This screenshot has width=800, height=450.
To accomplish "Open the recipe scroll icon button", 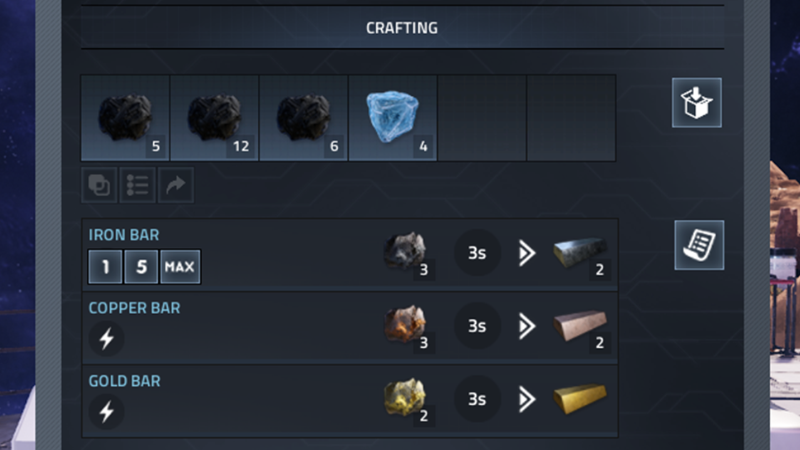I will click(x=699, y=245).
